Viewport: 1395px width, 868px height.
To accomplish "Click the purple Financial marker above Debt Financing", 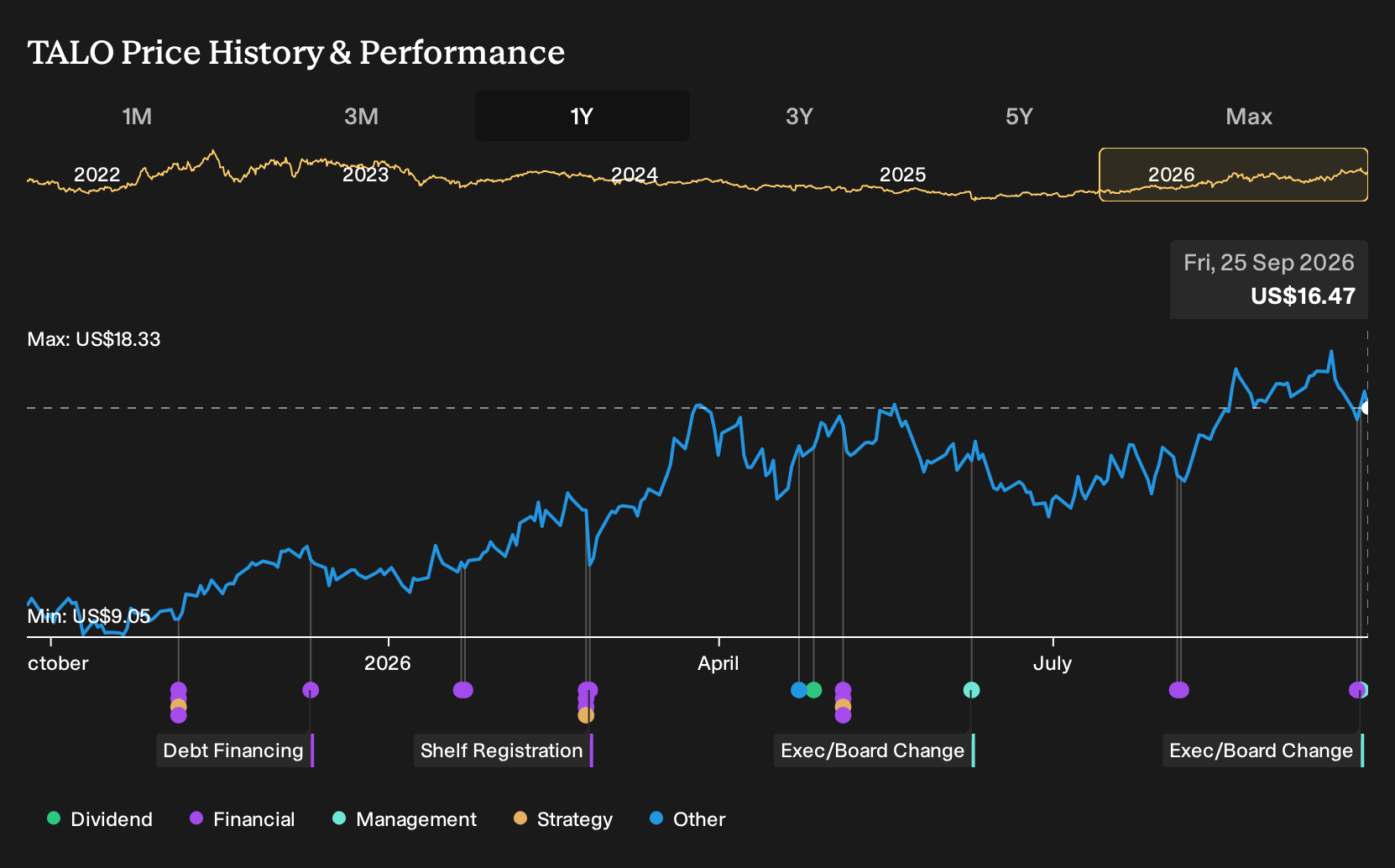I will 311,690.
